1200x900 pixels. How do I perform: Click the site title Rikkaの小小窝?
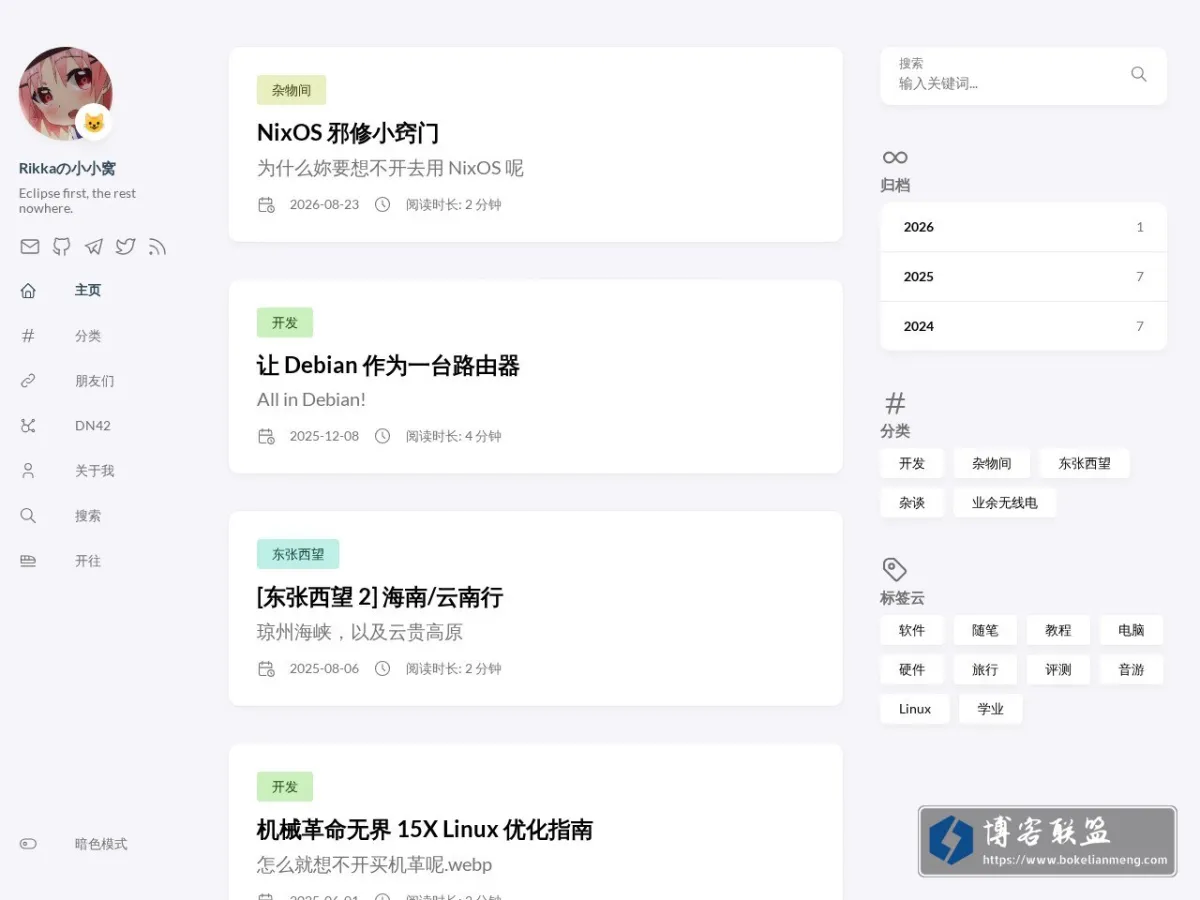pos(67,168)
